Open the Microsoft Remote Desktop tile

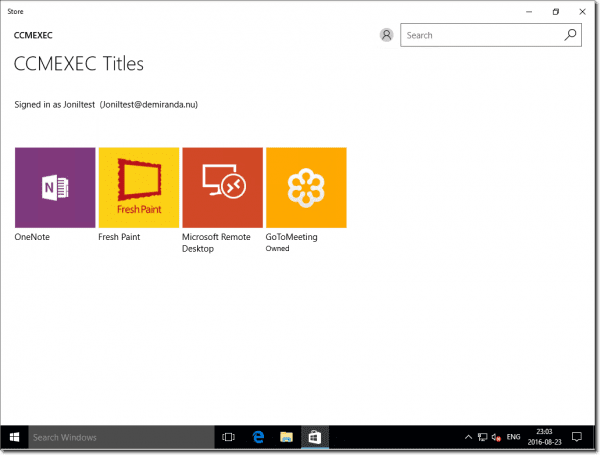[x=223, y=188]
